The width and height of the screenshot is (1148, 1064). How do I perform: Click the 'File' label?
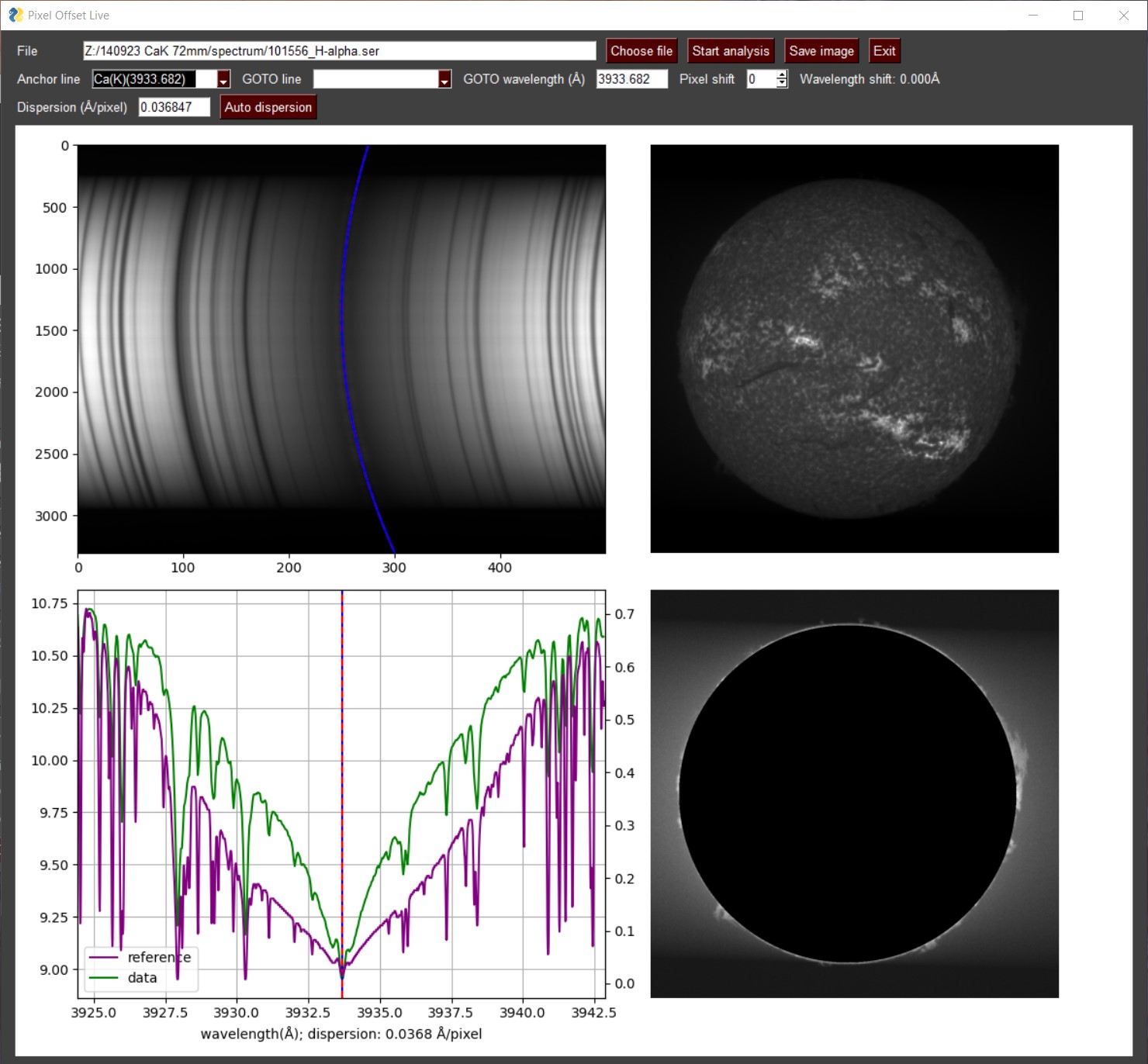(27, 51)
